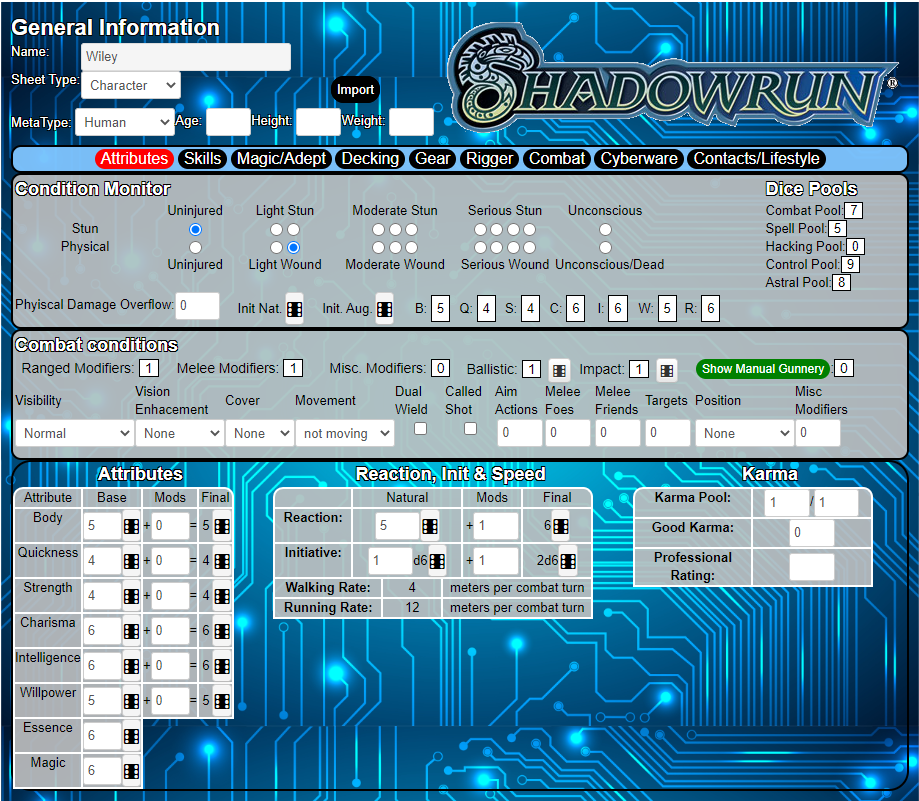Open the Contacts/Lifestyle tab
Screen dimensions: 919x801
[756, 159]
